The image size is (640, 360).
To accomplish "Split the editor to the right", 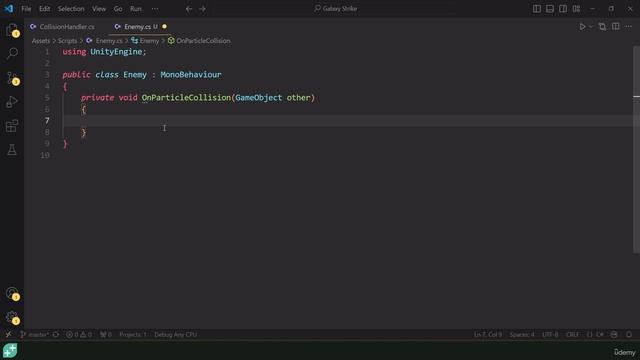I will coord(616,27).
